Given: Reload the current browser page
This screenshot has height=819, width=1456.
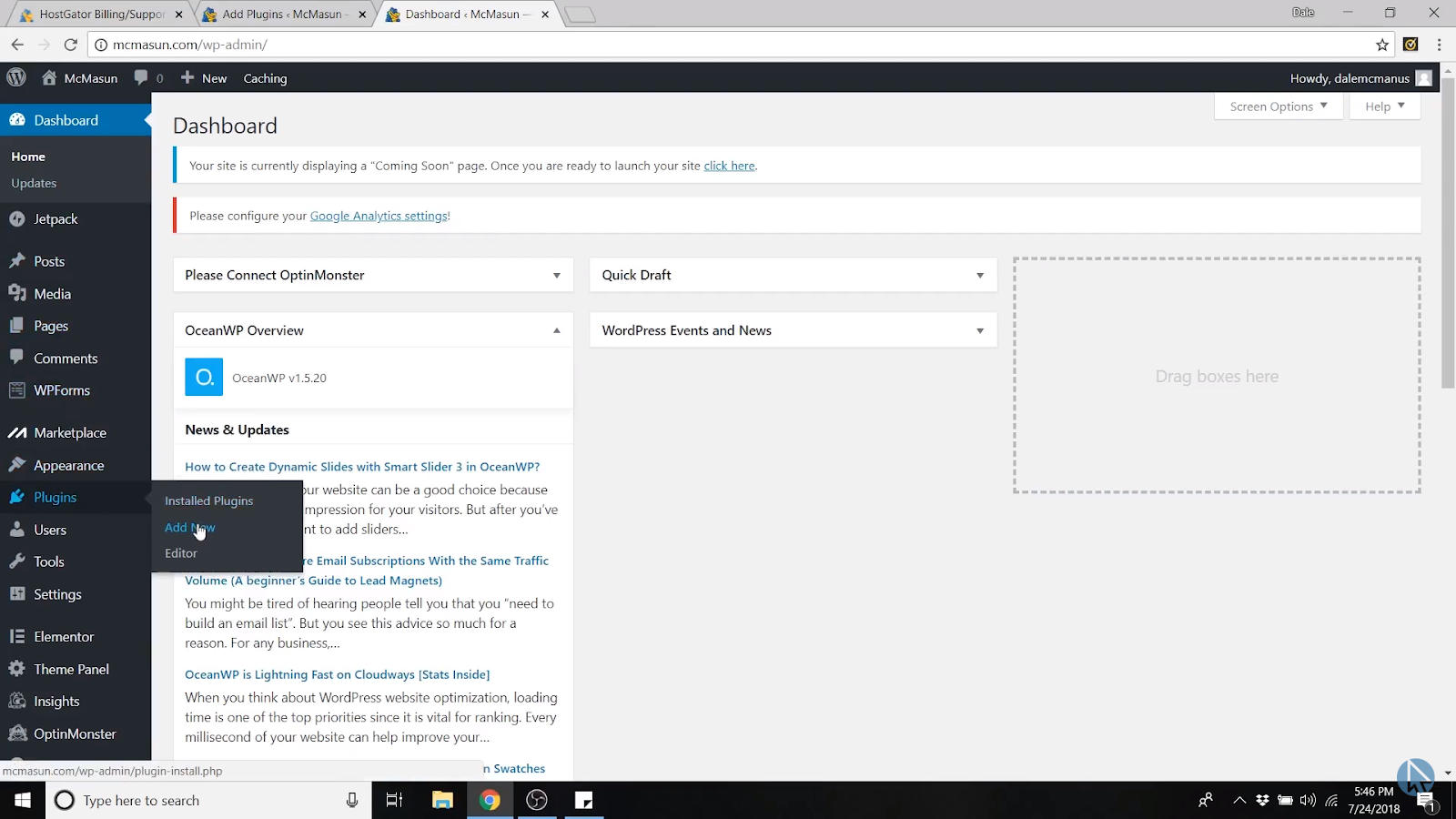Looking at the screenshot, I should 70,45.
